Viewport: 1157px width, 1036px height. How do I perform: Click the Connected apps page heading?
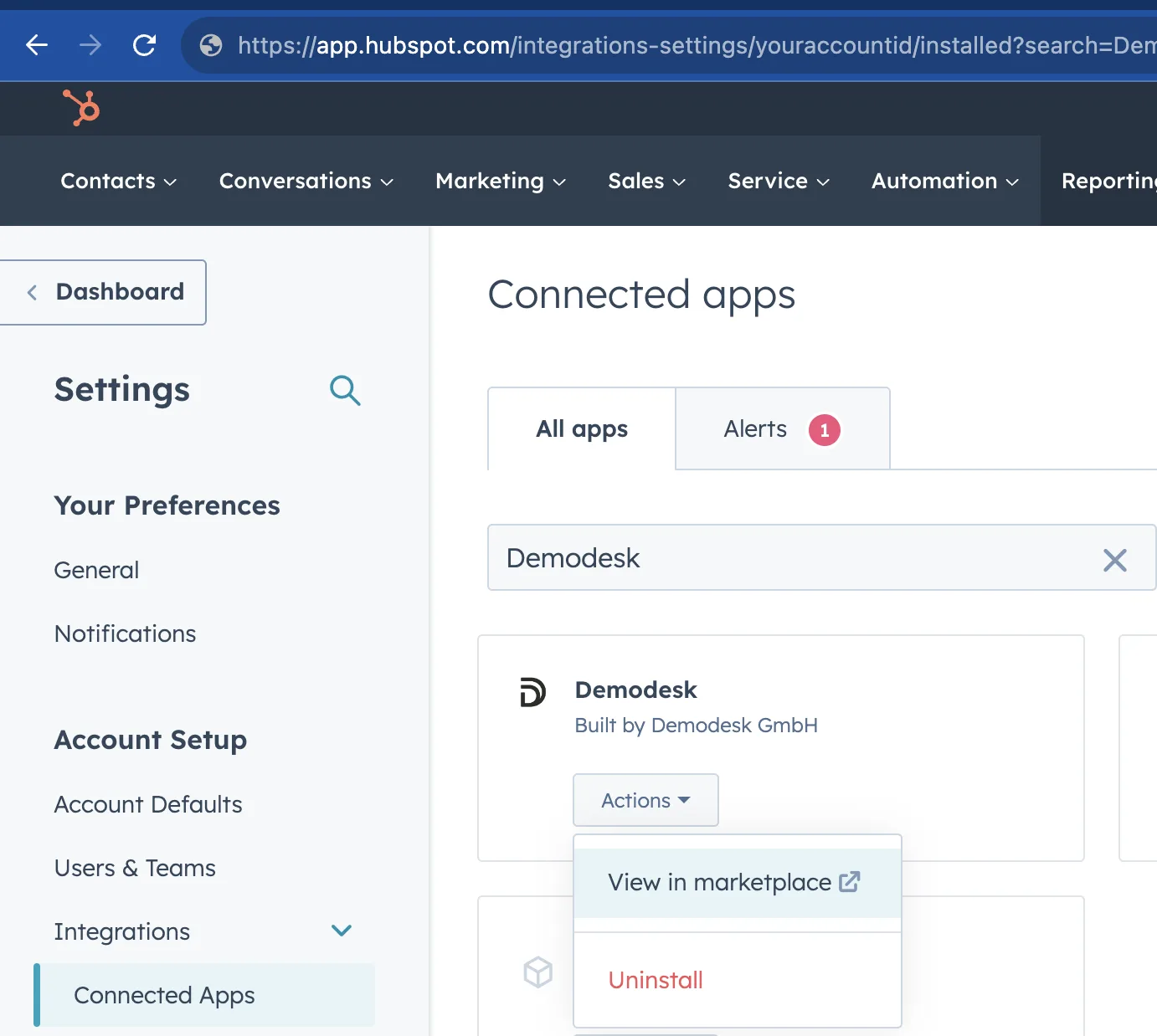point(641,295)
